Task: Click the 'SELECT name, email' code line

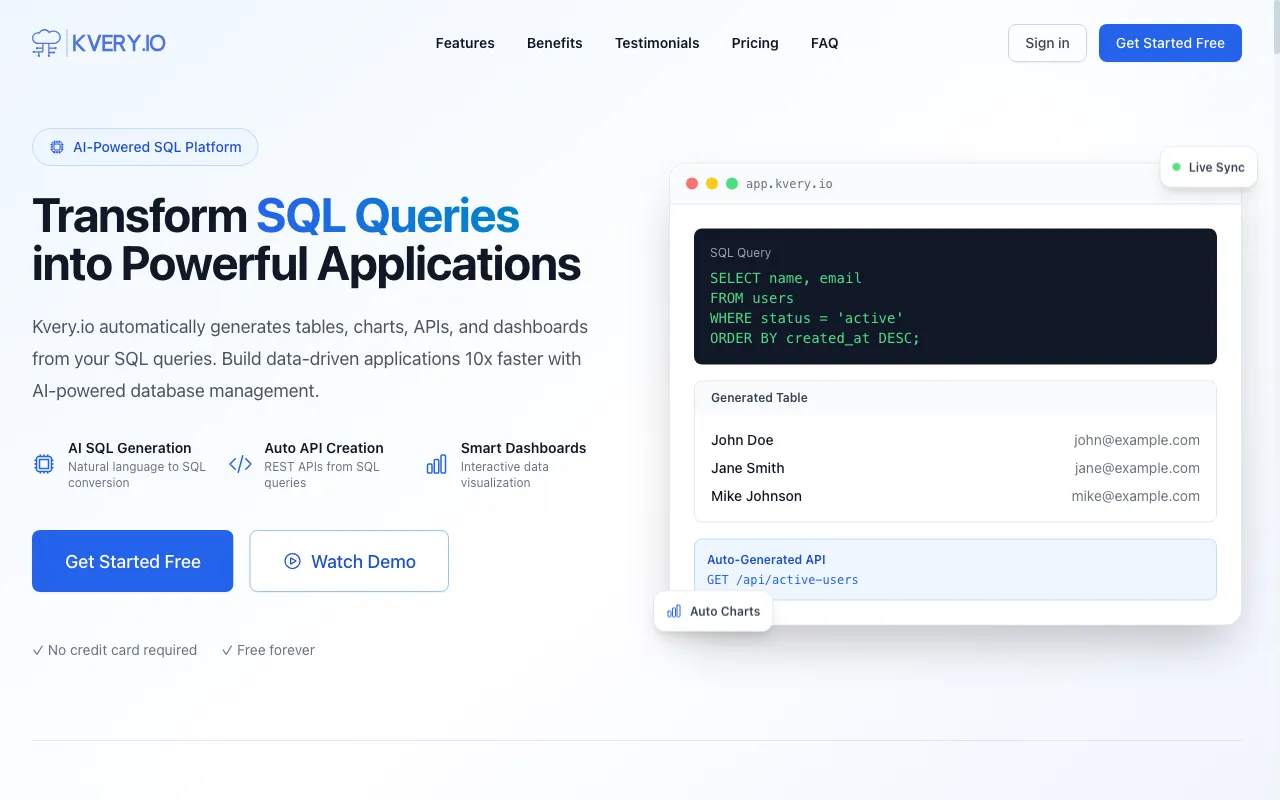Action: [x=786, y=278]
